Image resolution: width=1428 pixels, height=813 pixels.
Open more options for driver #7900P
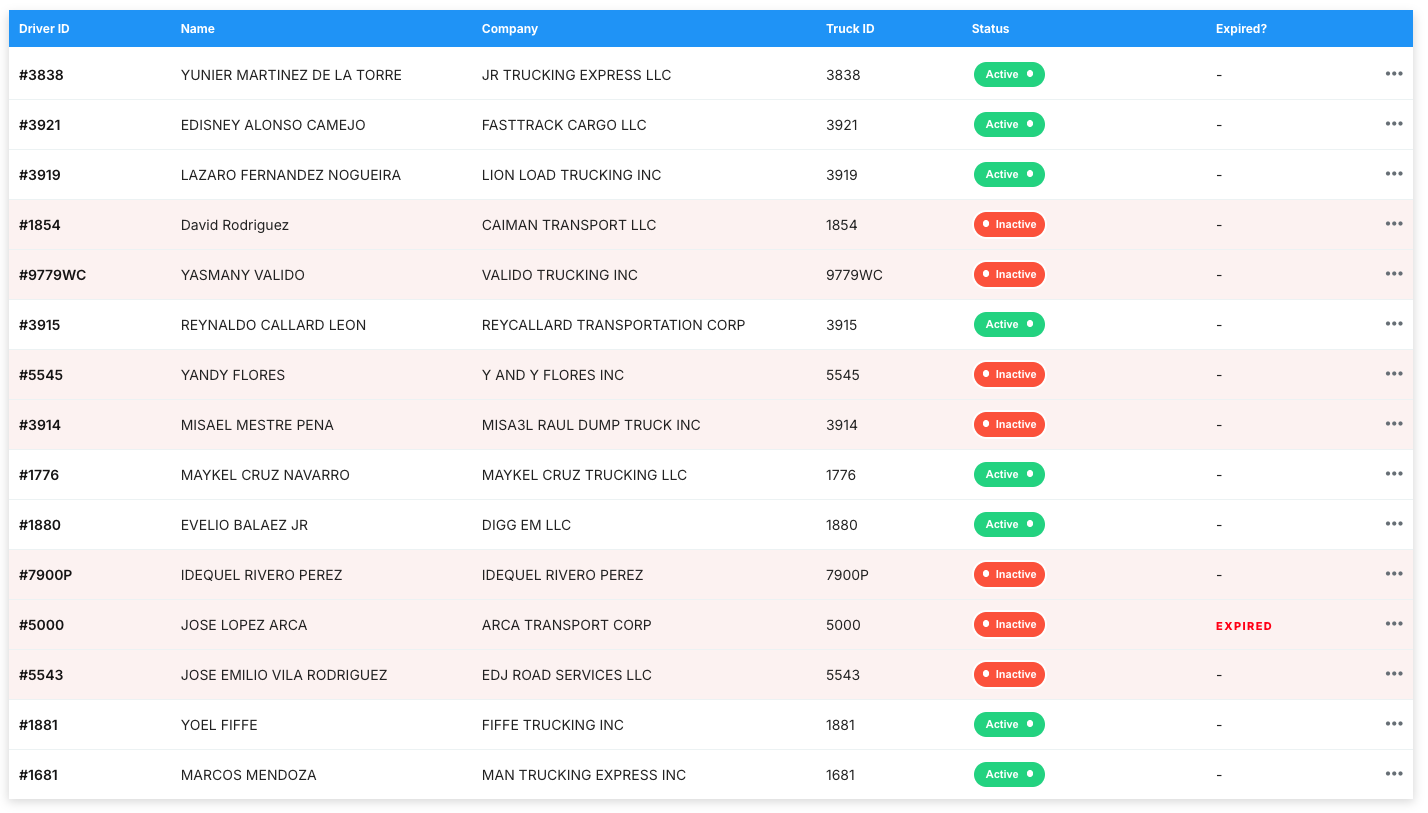(1394, 574)
